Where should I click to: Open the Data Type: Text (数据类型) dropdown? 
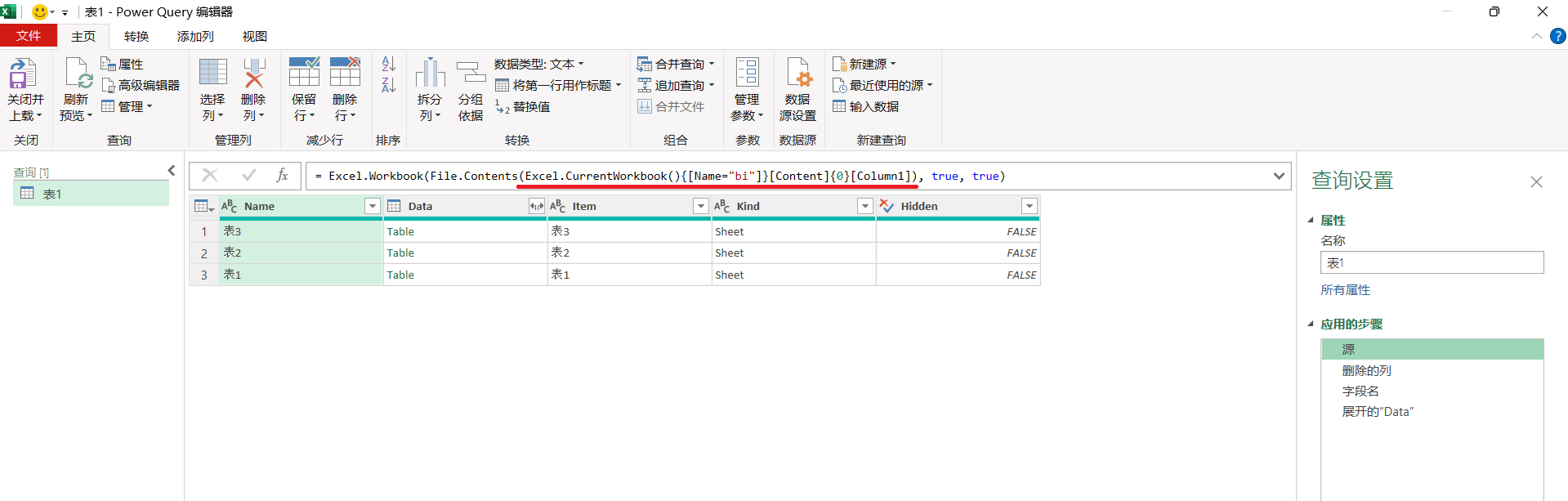click(539, 64)
